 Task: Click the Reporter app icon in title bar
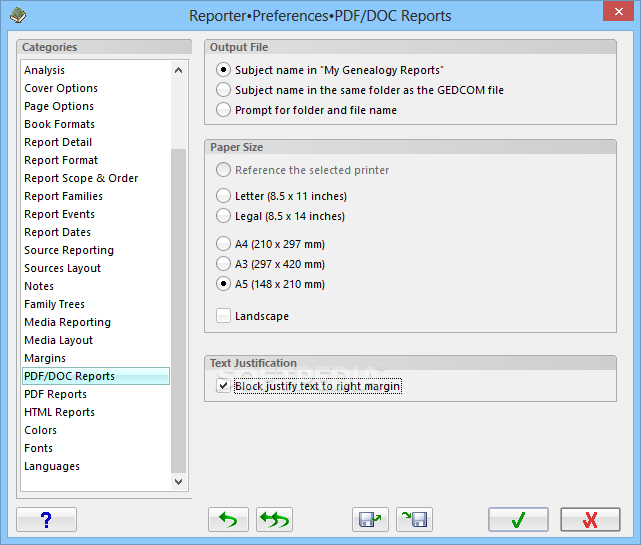click(18, 16)
